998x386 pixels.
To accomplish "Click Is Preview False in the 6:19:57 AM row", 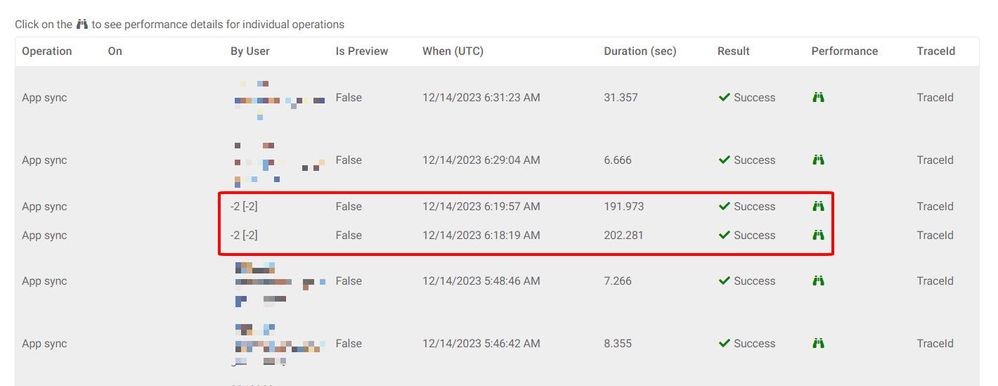I will pos(349,206).
